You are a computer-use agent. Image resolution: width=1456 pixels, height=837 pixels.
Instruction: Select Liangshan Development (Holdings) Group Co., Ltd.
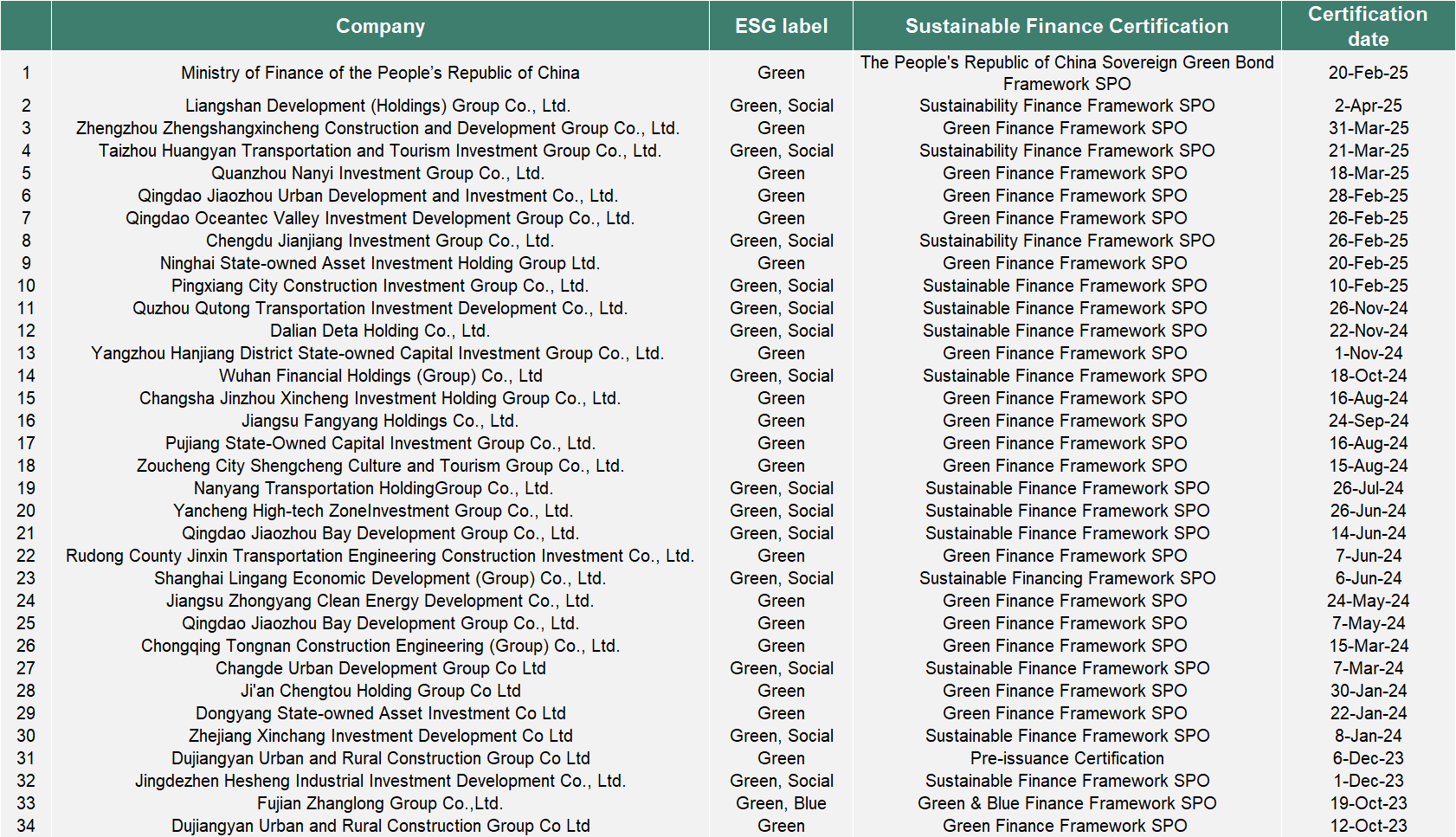click(377, 106)
